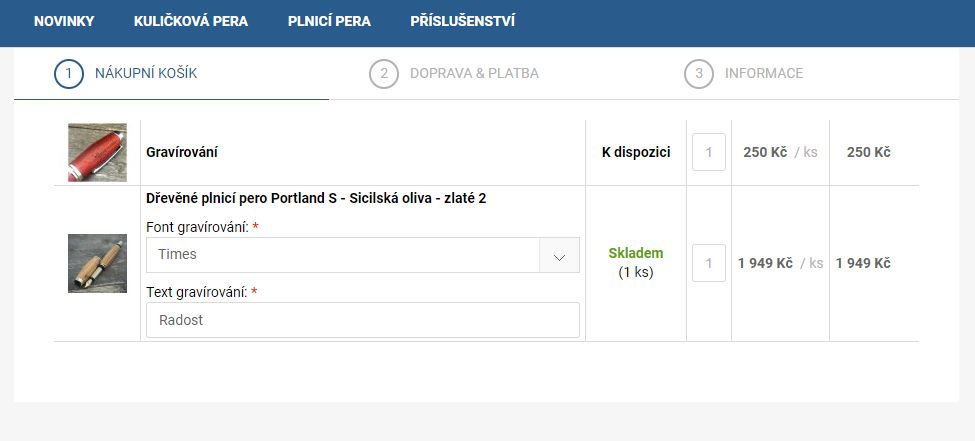Click step 2 circle icon
Viewport: 975px width, 441px height.
click(x=384, y=73)
